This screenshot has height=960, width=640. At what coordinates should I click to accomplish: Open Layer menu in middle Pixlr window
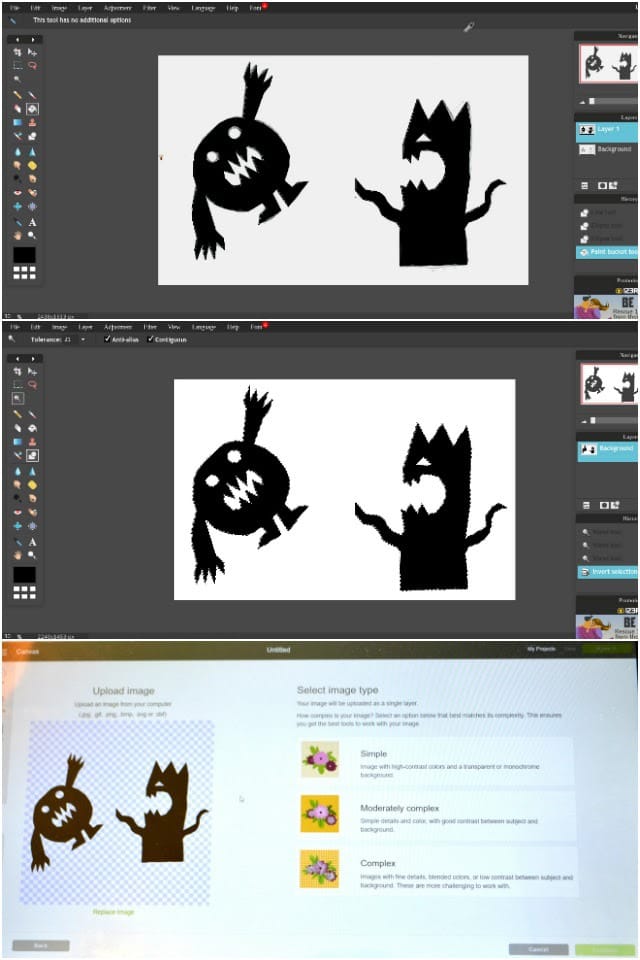tap(85, 327)
